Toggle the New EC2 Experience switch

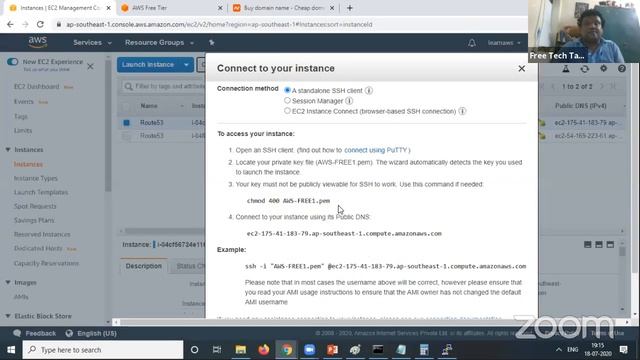(x=13, y=62)
